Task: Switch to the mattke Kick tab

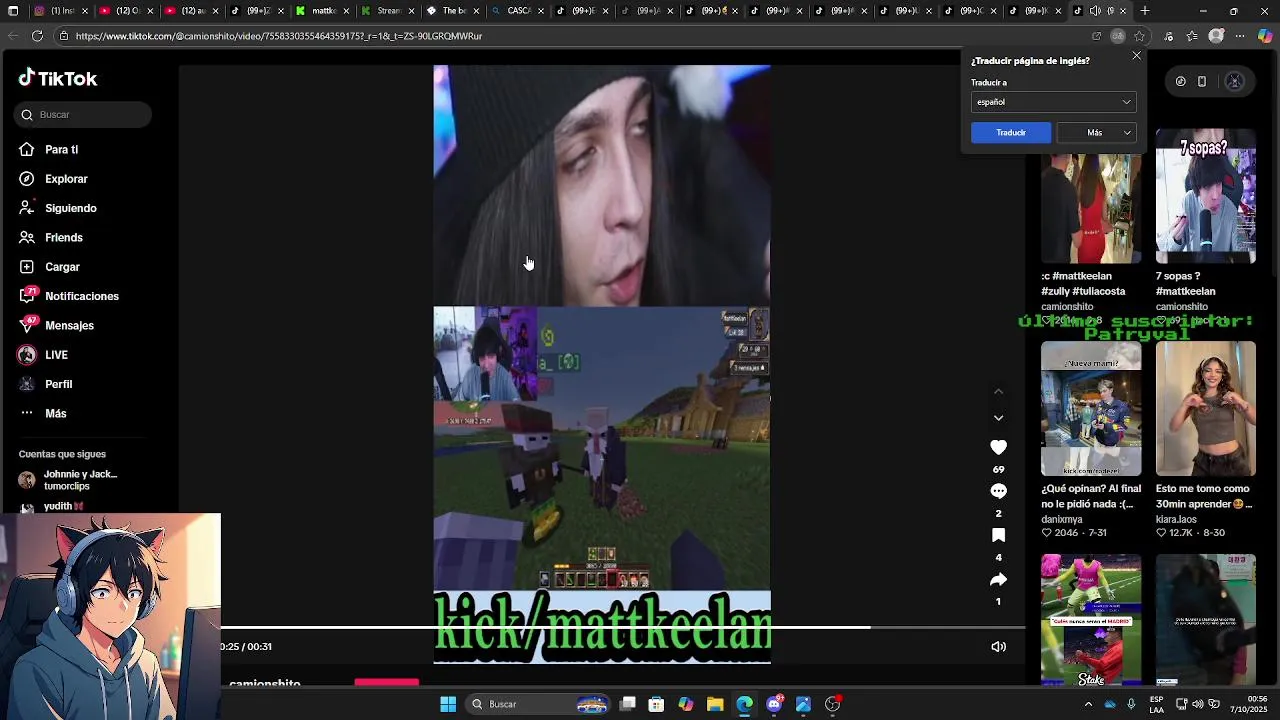Action: point(321,11)
